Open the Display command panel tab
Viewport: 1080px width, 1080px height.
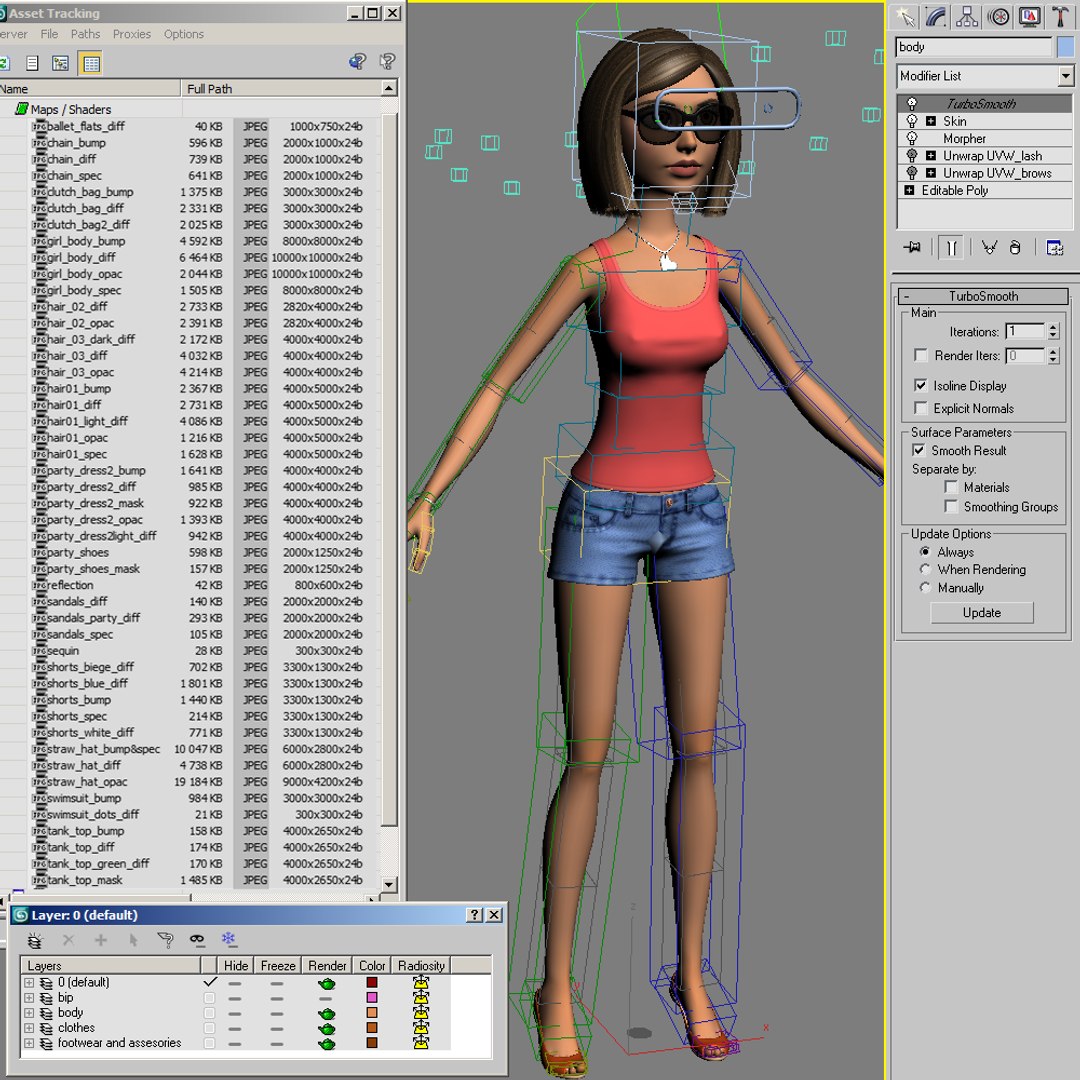click(x=1030, y=17)
